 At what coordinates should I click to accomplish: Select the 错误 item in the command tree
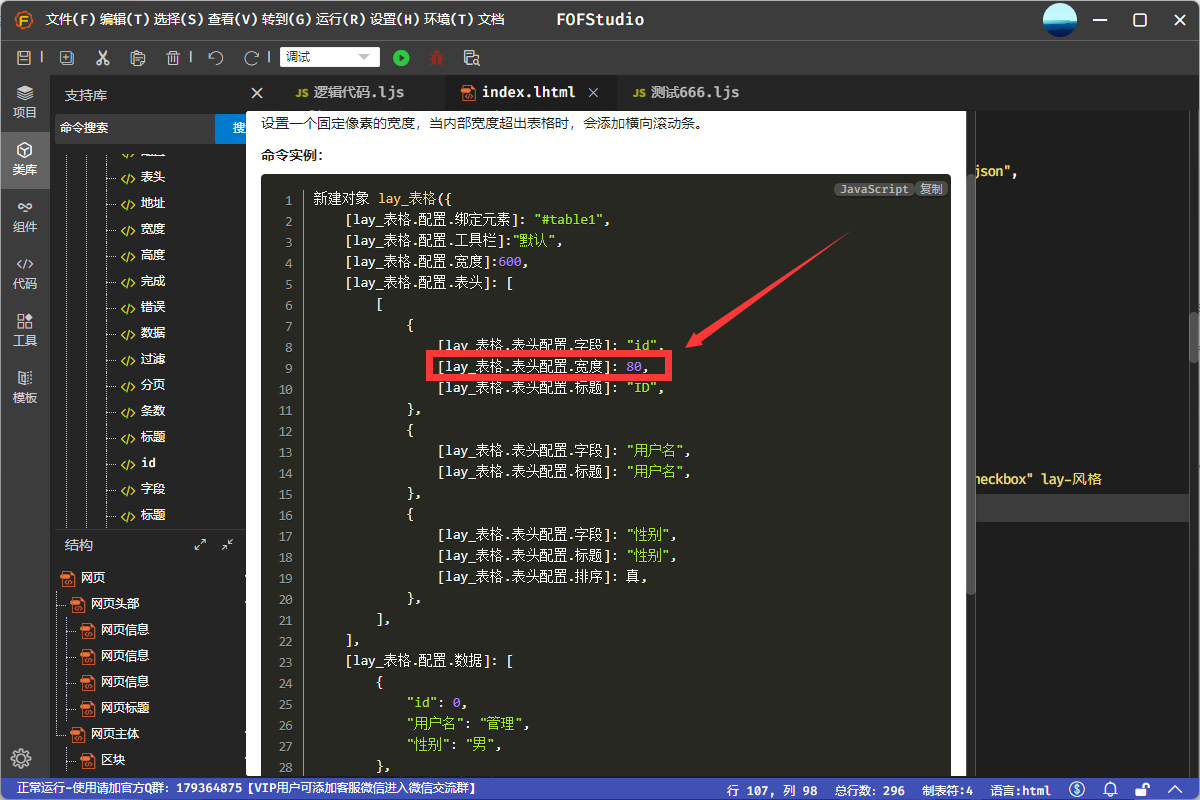point(152,307)
